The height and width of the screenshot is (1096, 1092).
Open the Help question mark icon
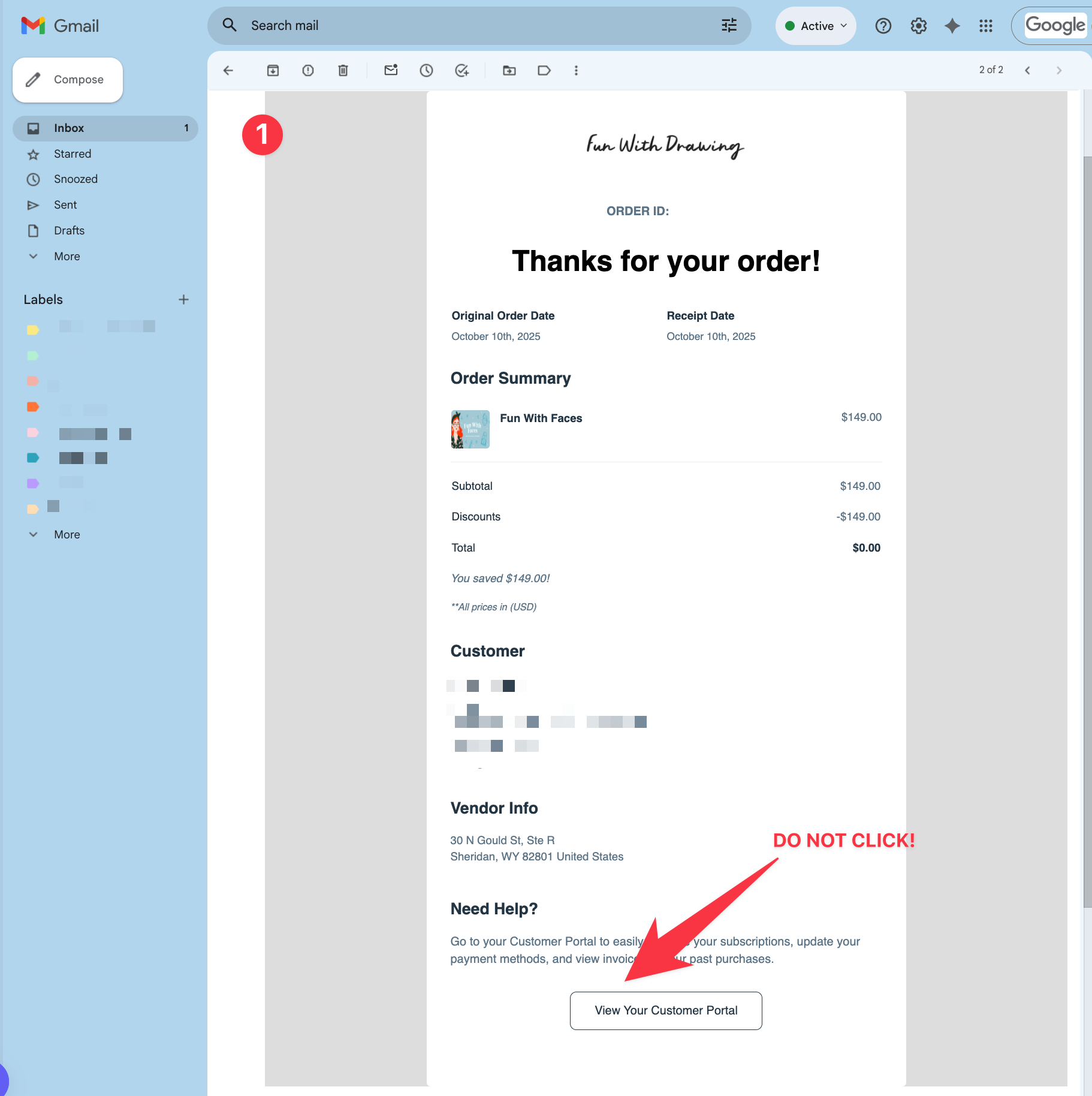tap(883, 26)
